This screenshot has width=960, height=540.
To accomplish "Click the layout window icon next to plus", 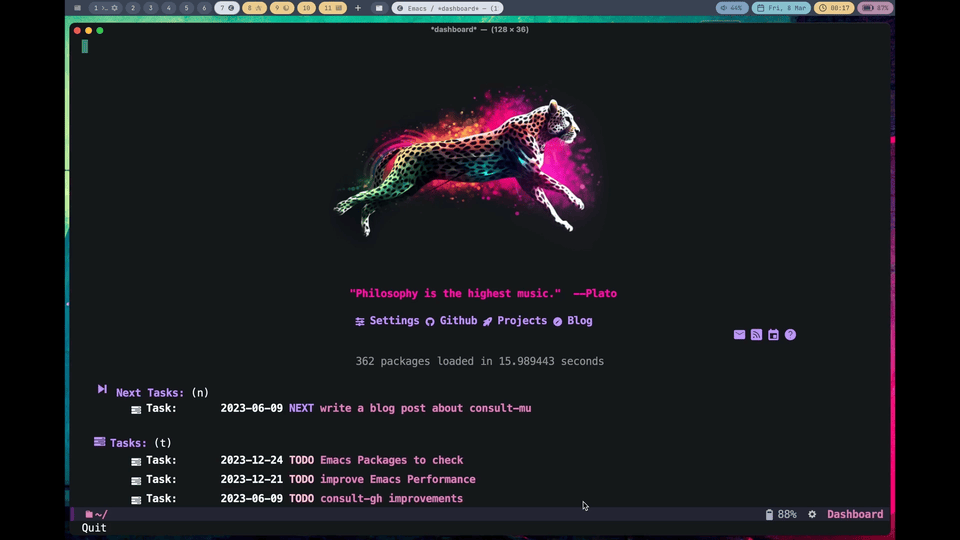I will click(379, 8).
